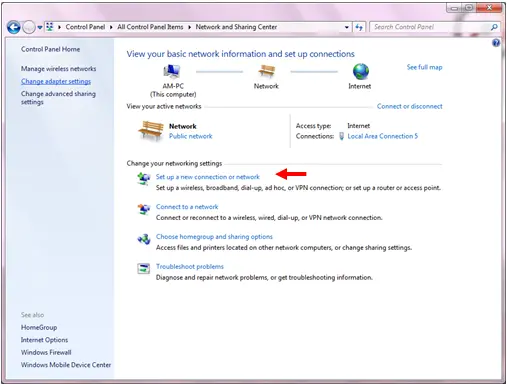Viewport: 507px width, 384px height.
Task: Open HomeGroup under See also
Action: pyautogui.click(x=39, y=327)
